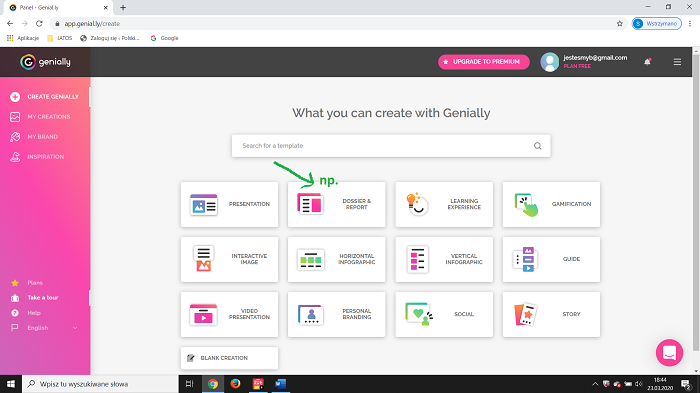
Task: Choose the Learning Experience lightbulb icon
Action: pos(417,205)
